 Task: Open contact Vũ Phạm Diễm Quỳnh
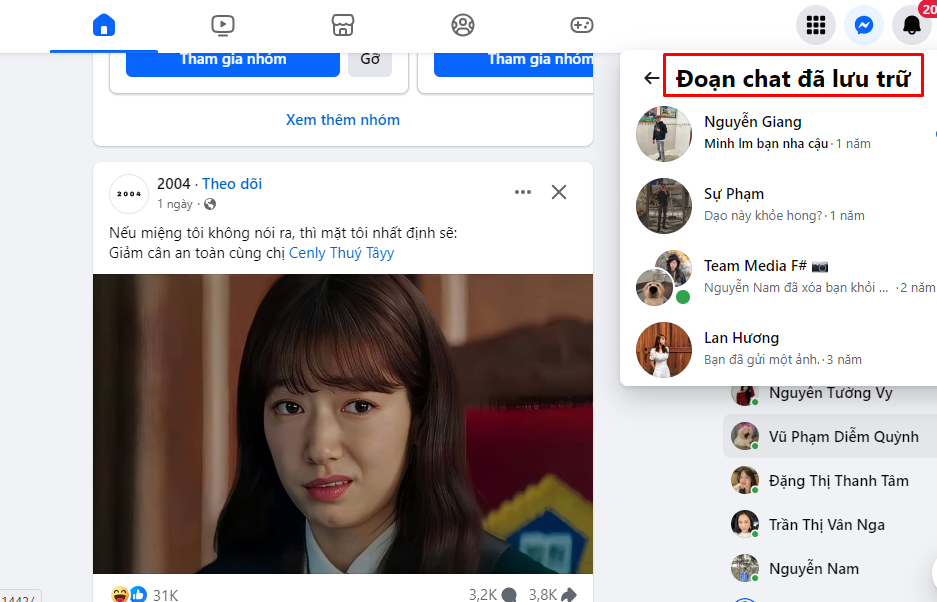click(830, 436)
